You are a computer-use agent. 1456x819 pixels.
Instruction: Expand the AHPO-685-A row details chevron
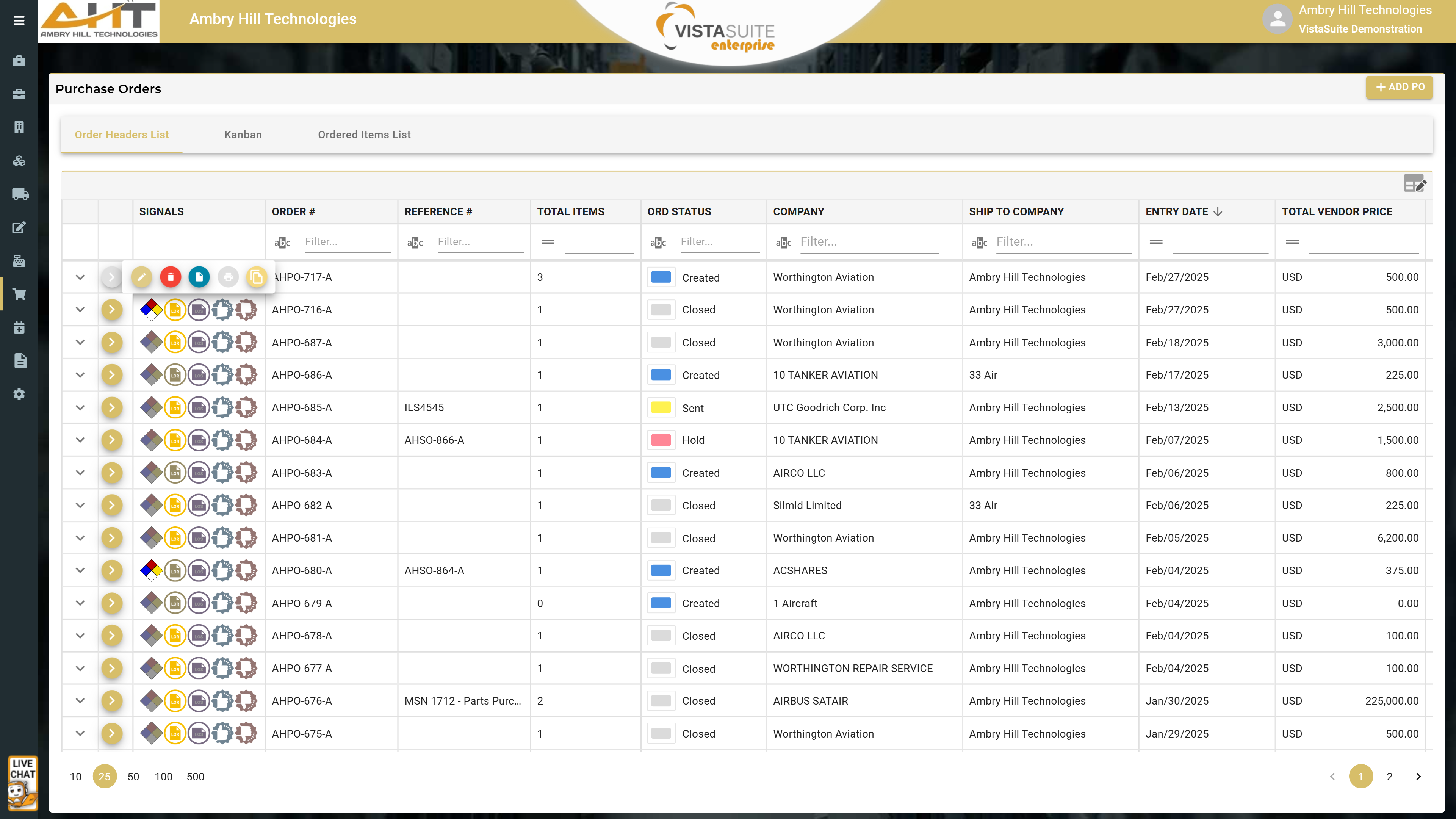80,407
